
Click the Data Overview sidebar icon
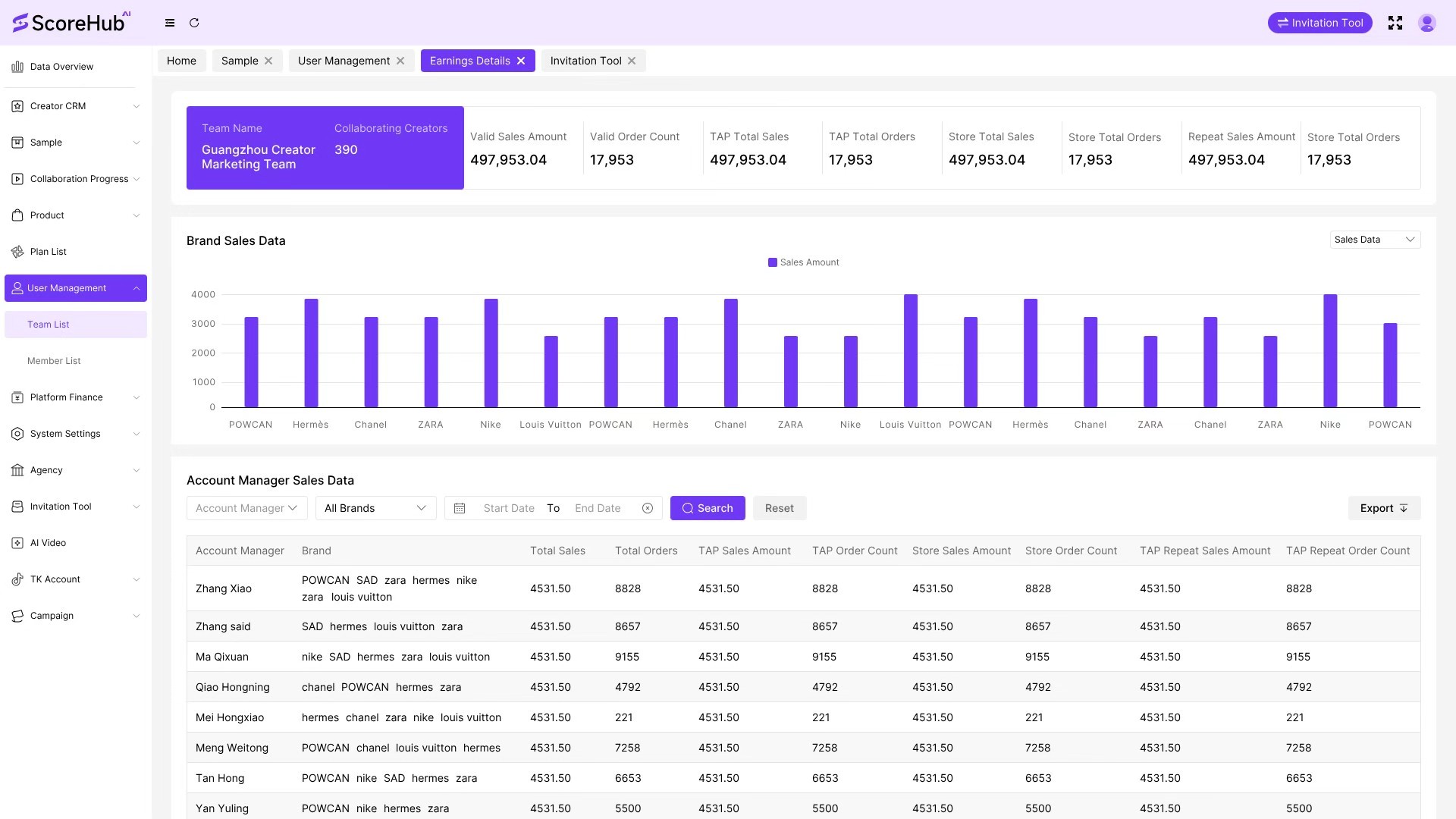(17, 67)
